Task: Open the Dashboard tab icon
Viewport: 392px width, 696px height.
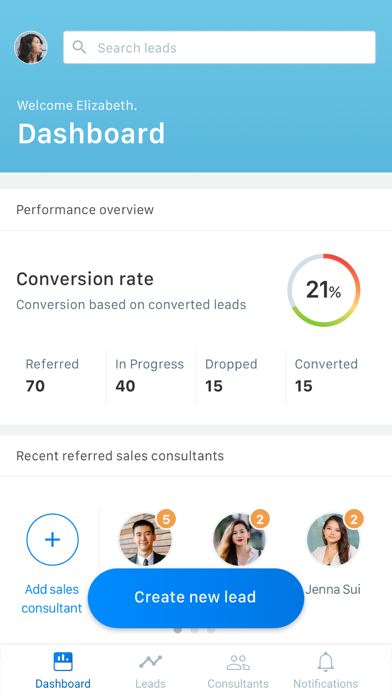Action: coord(63,661)
